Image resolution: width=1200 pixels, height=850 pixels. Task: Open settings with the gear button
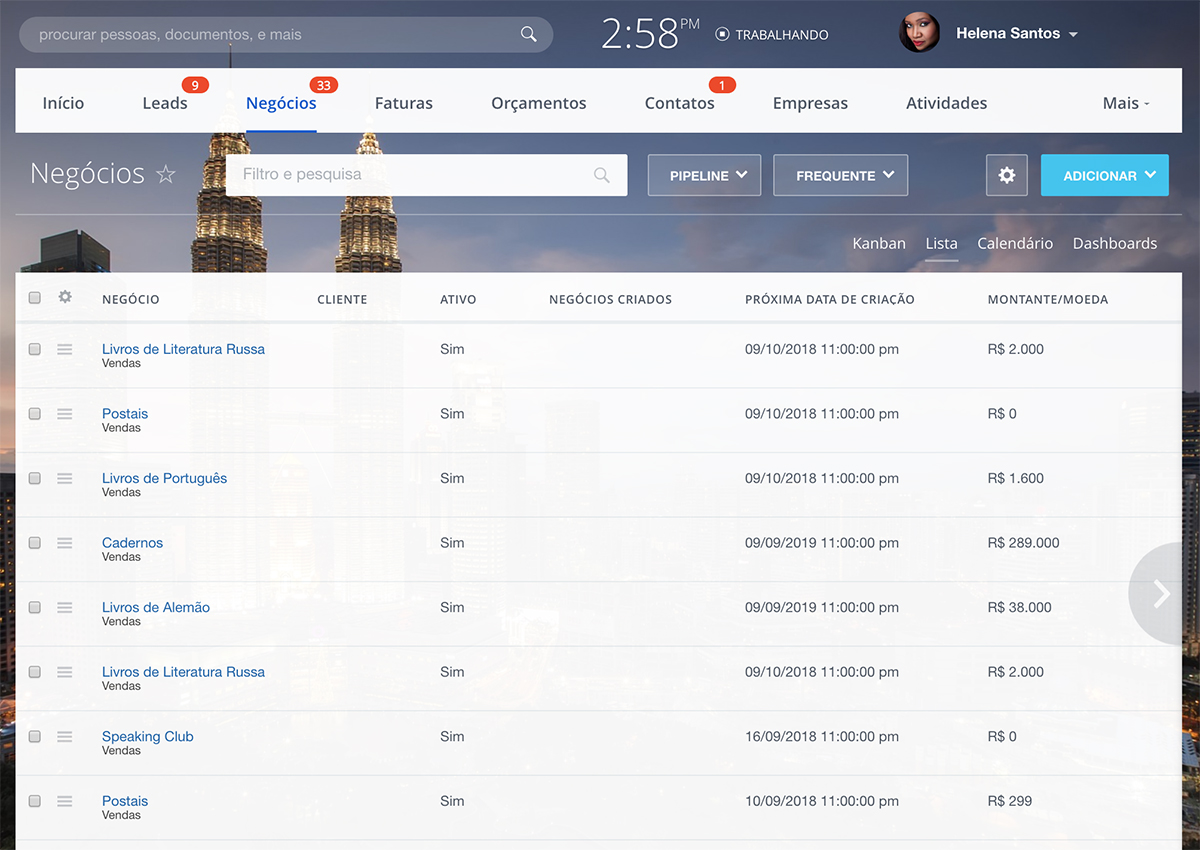(1006, 175)
